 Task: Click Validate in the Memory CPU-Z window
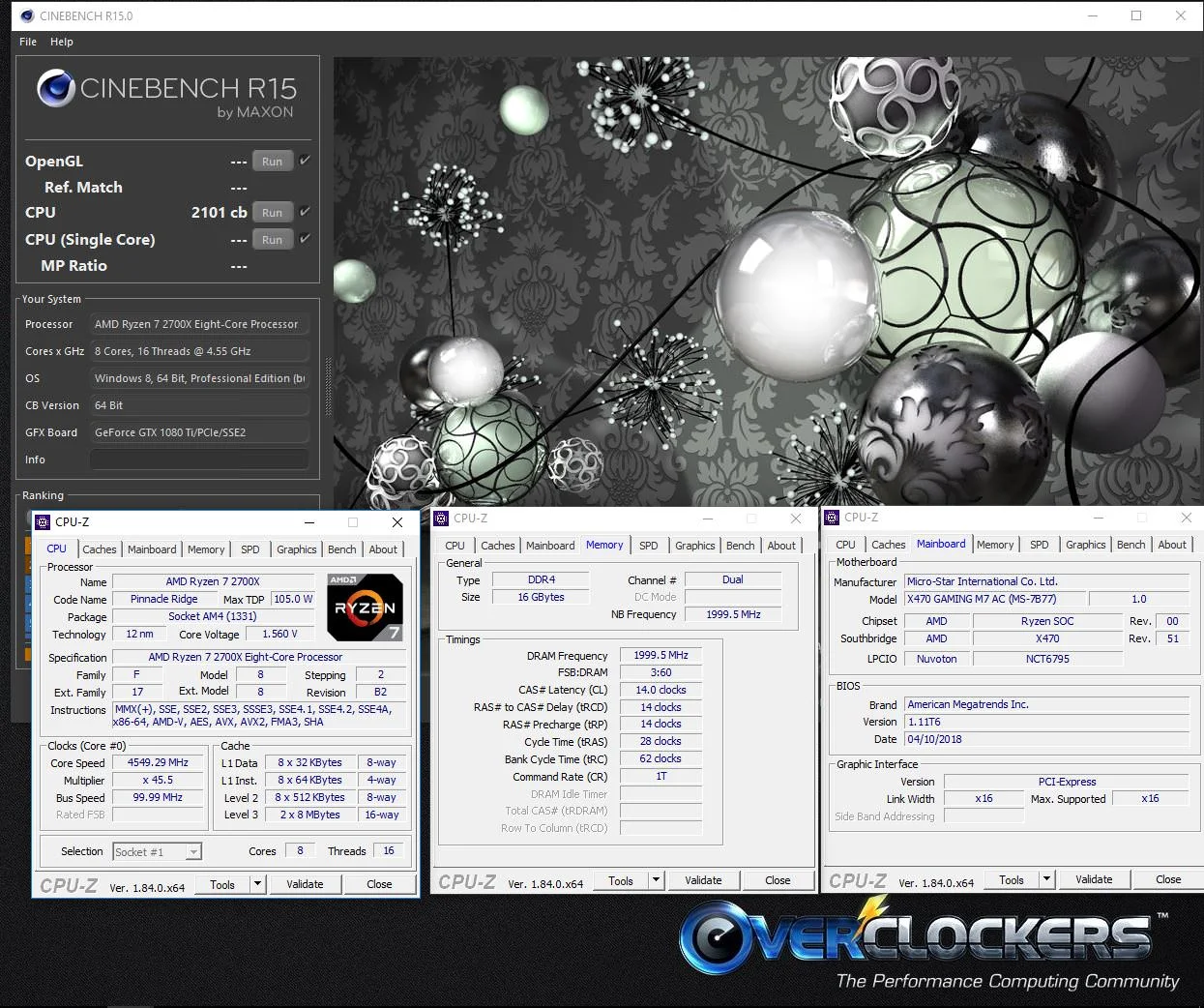[703, 880]
